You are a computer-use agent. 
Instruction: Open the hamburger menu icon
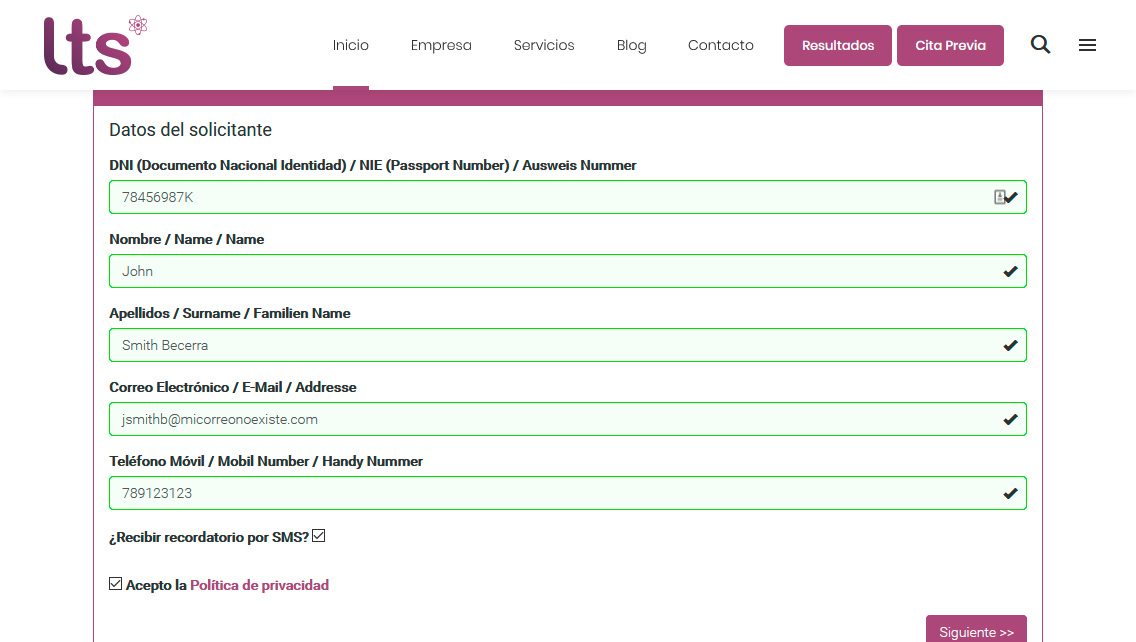[1087, 45]
